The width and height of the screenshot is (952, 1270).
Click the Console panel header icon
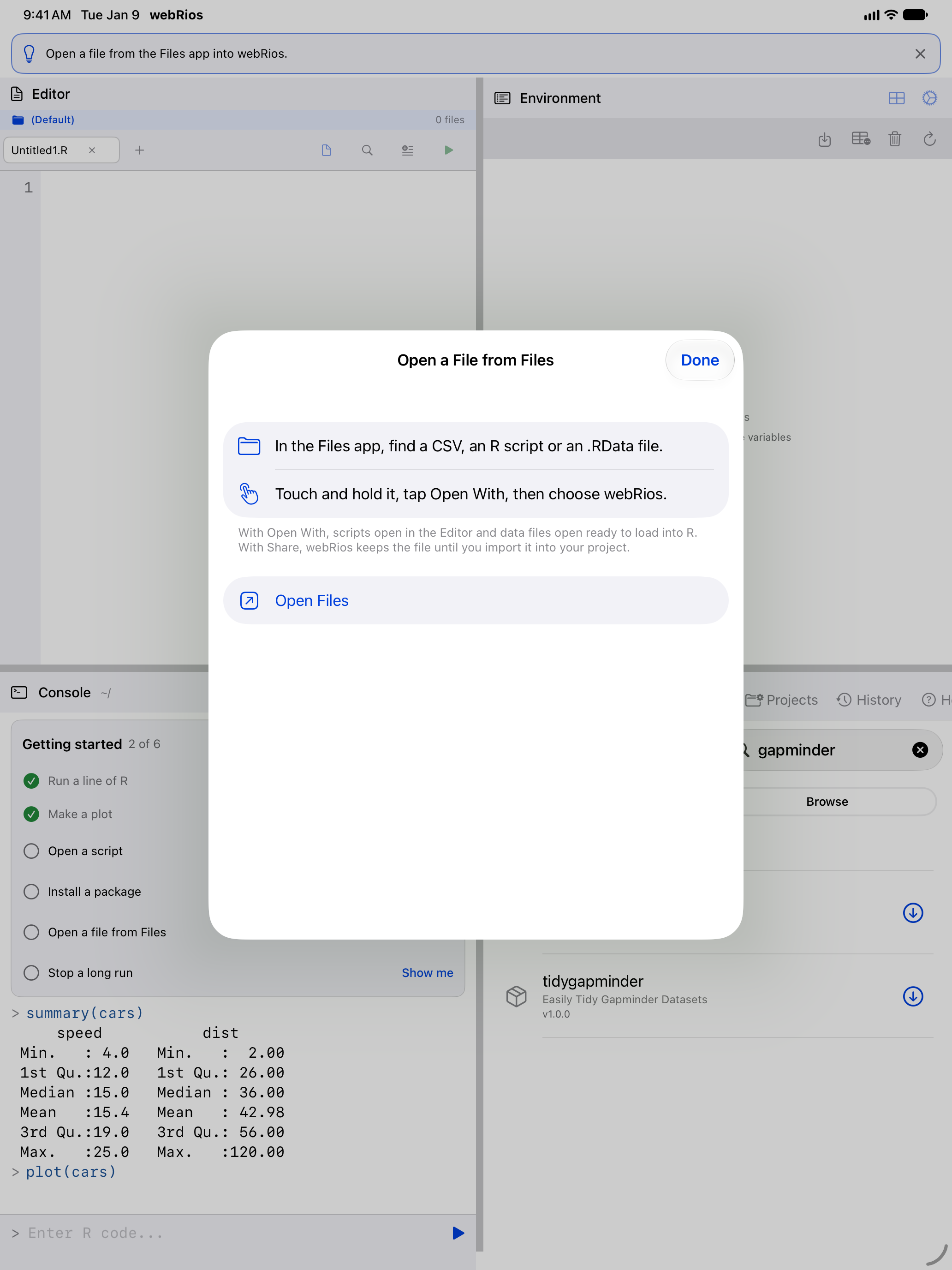tap(19, 692)
